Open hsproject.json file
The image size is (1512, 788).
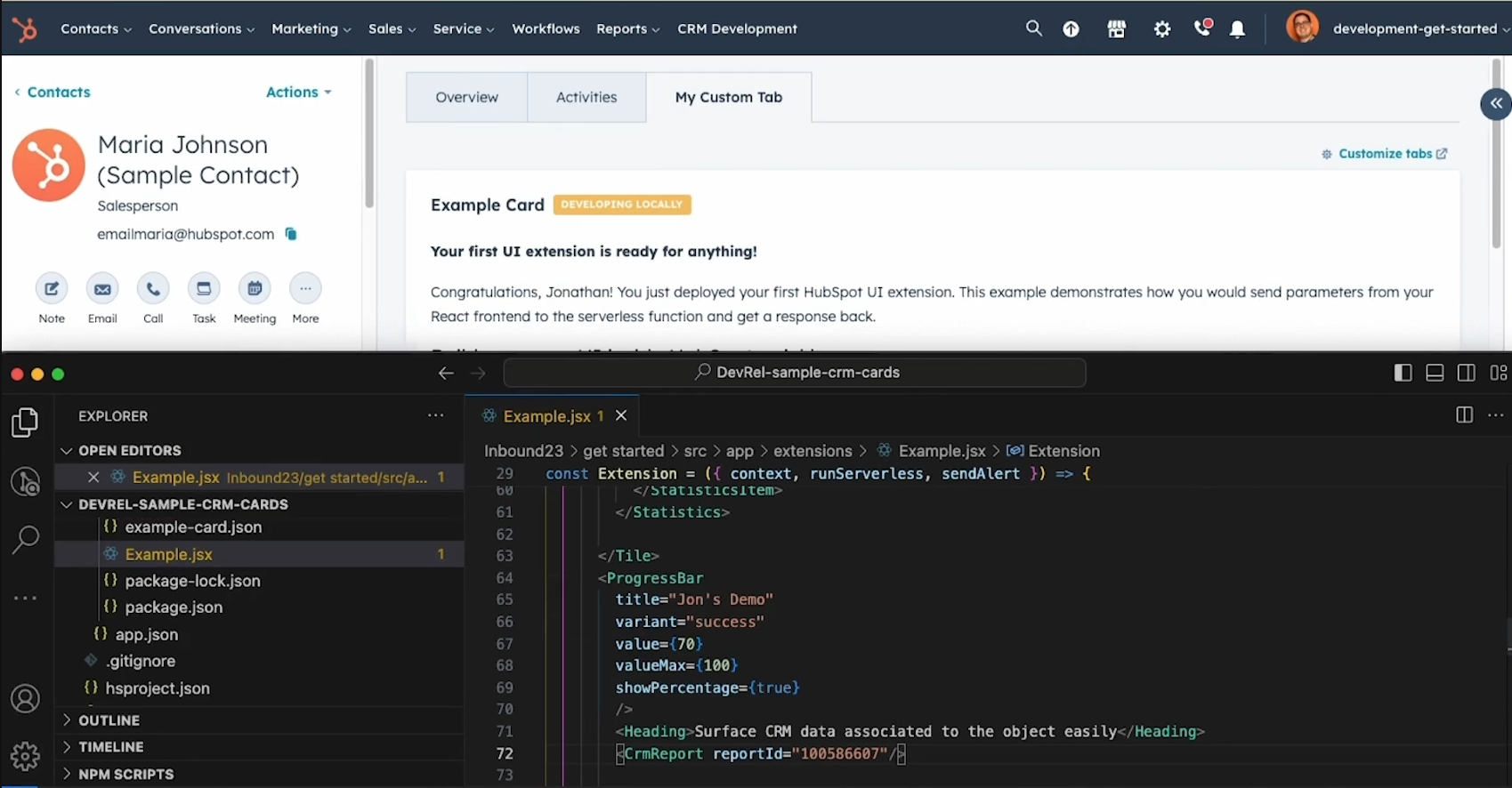[147, 688]
